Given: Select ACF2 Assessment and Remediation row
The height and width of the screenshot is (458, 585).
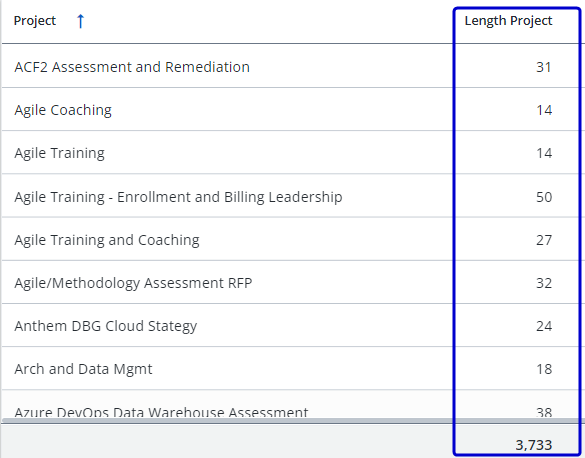Looking at the screenshot, I should [292, 66].
